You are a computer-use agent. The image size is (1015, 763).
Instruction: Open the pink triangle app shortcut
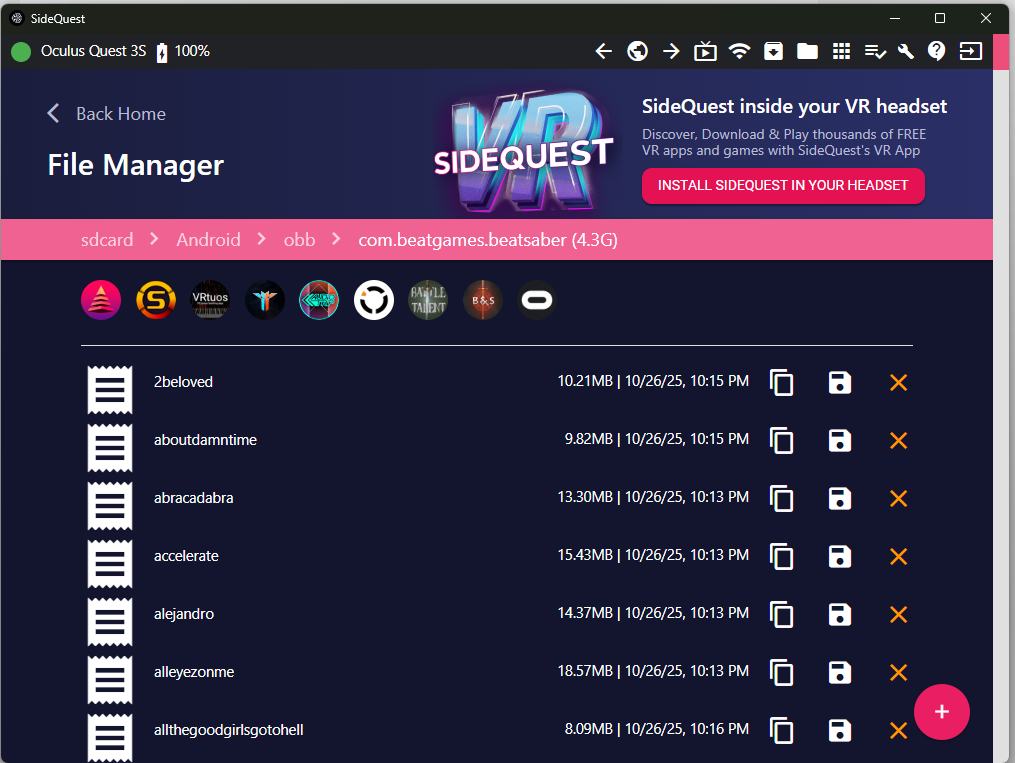101,300
